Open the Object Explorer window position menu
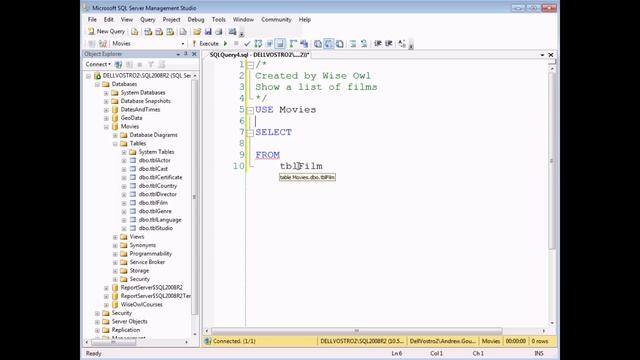Screen dimensions: 640x360 [x=178, y=54]
